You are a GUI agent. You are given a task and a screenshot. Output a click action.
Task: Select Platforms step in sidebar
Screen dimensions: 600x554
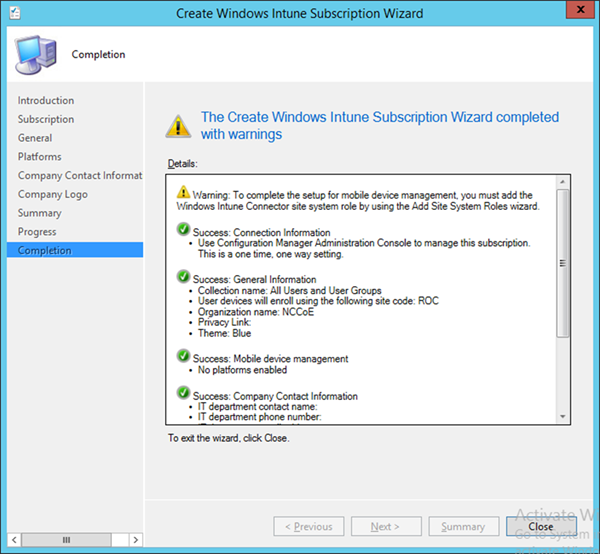[x=39, y=156]
